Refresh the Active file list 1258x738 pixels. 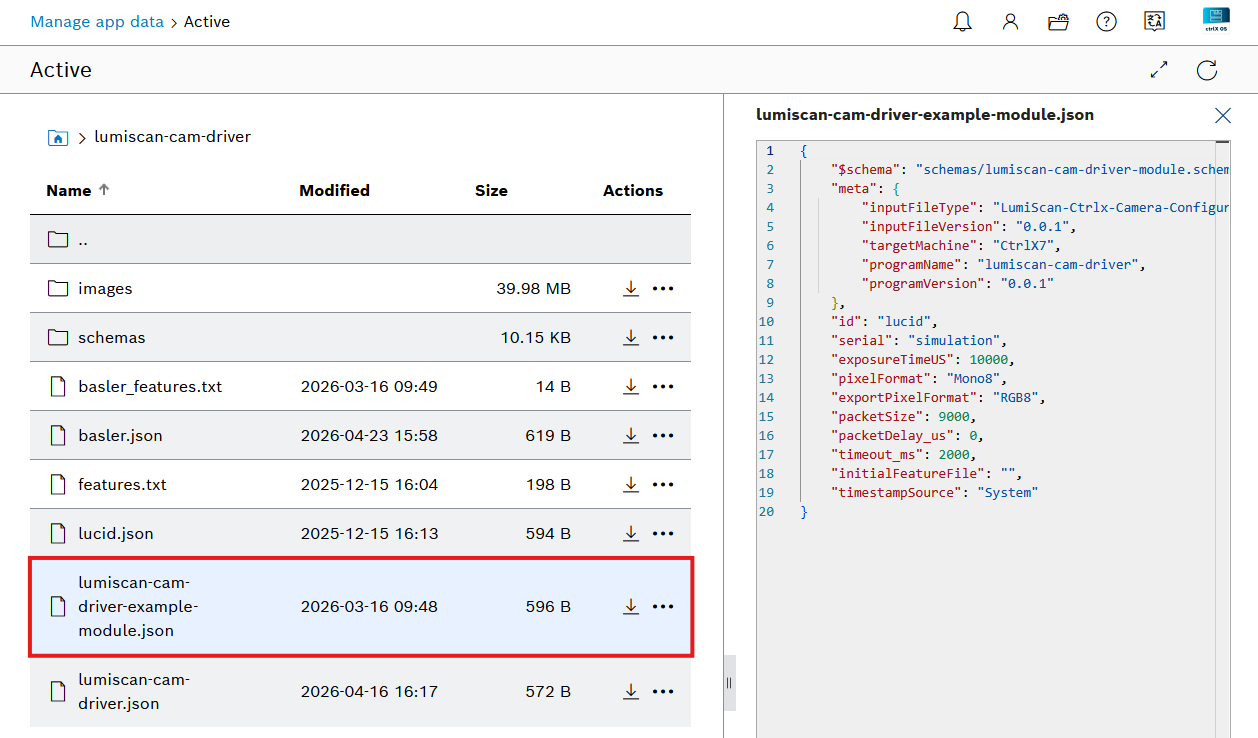(x=1207, y=70)
